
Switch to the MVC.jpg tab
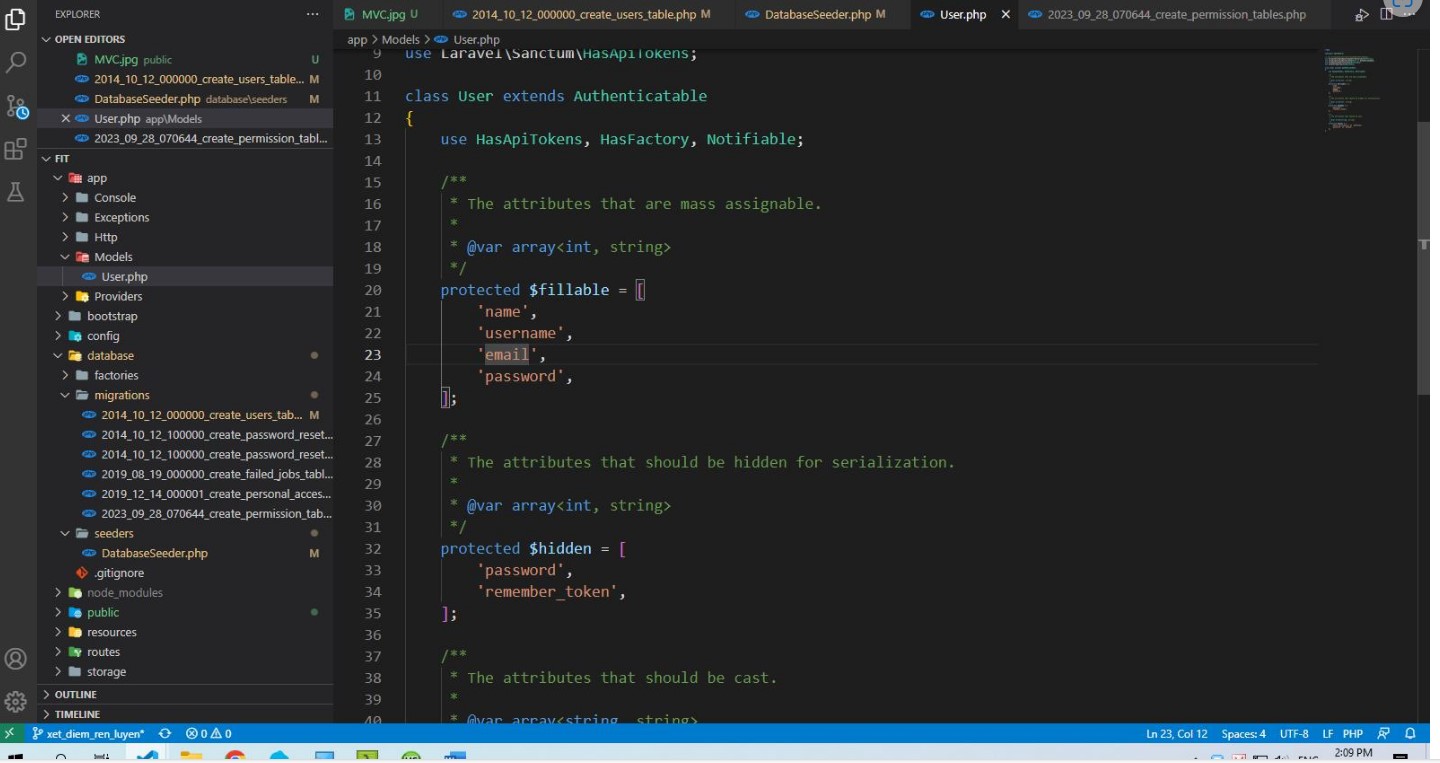click(x=382, y=15)
